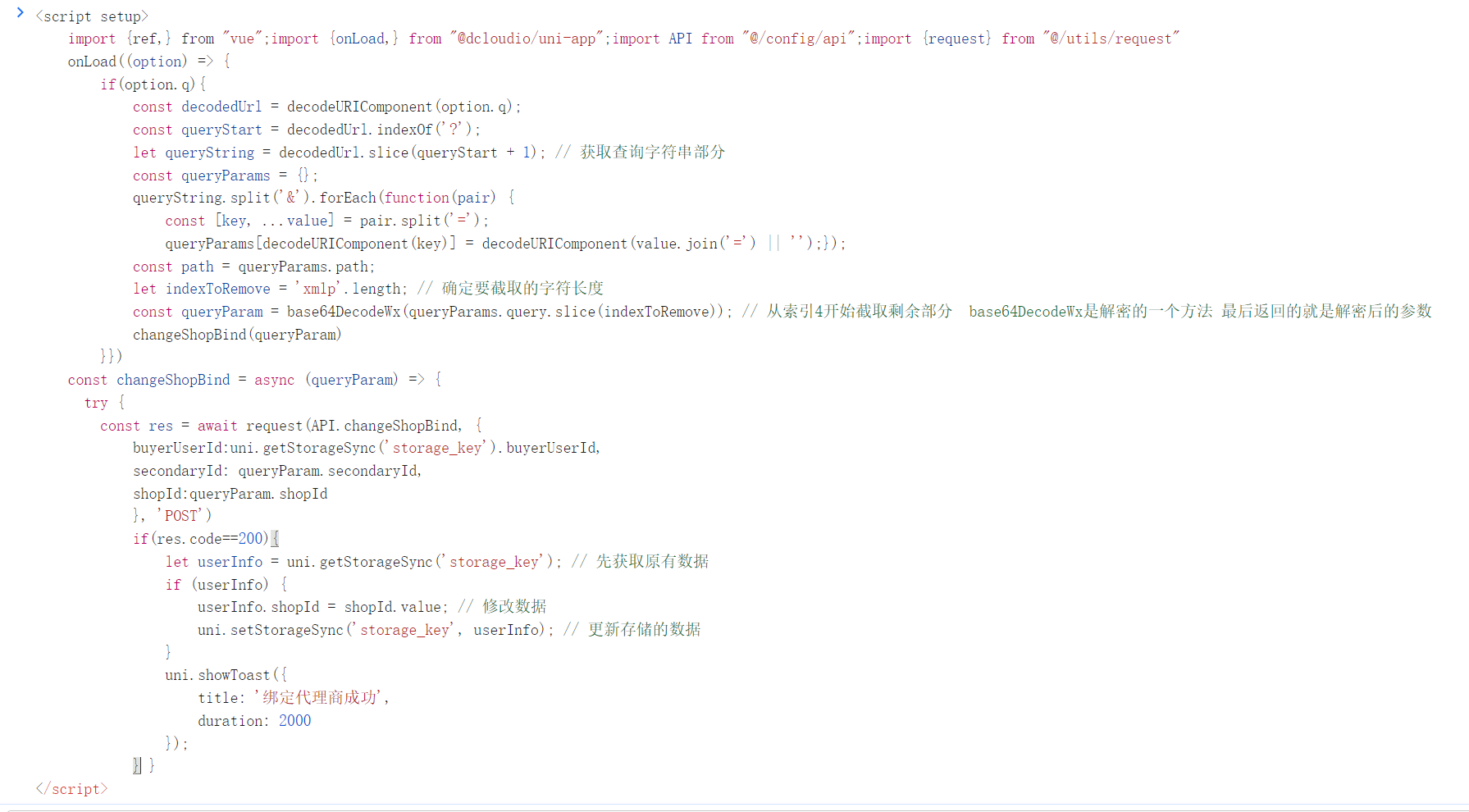Click the closing '</script>' tag
1469x812 pixels.
pos(71,789)
